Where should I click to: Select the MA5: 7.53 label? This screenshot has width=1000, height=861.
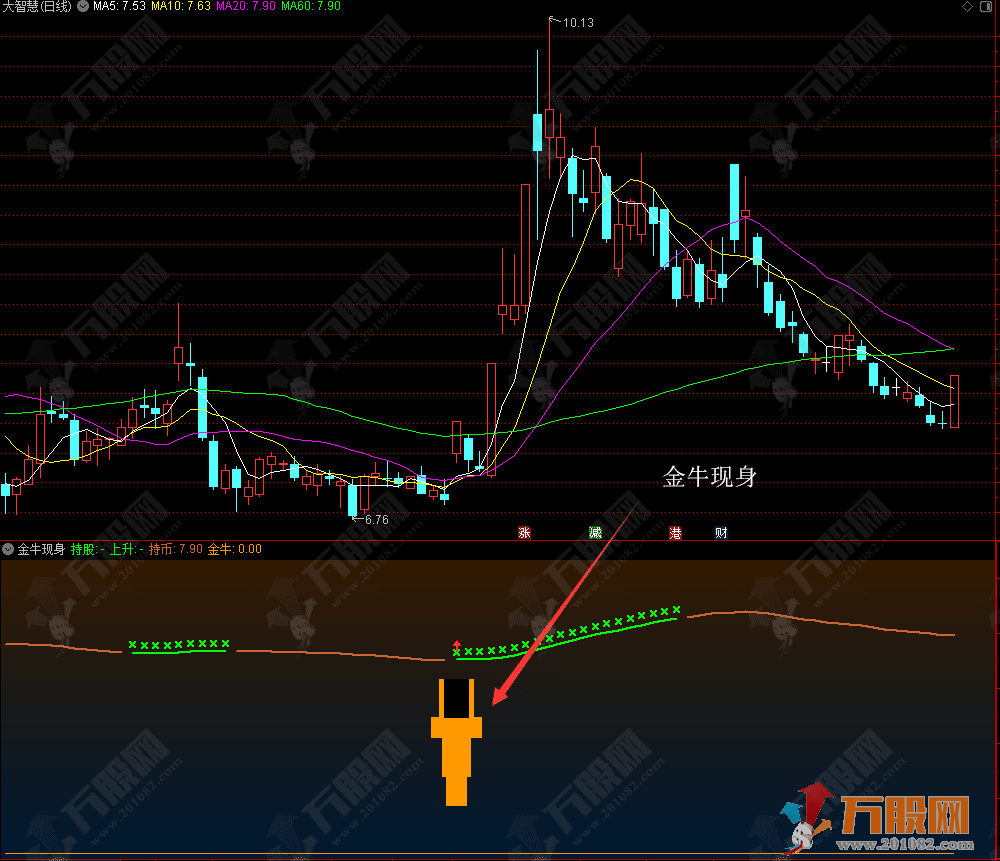119,6
